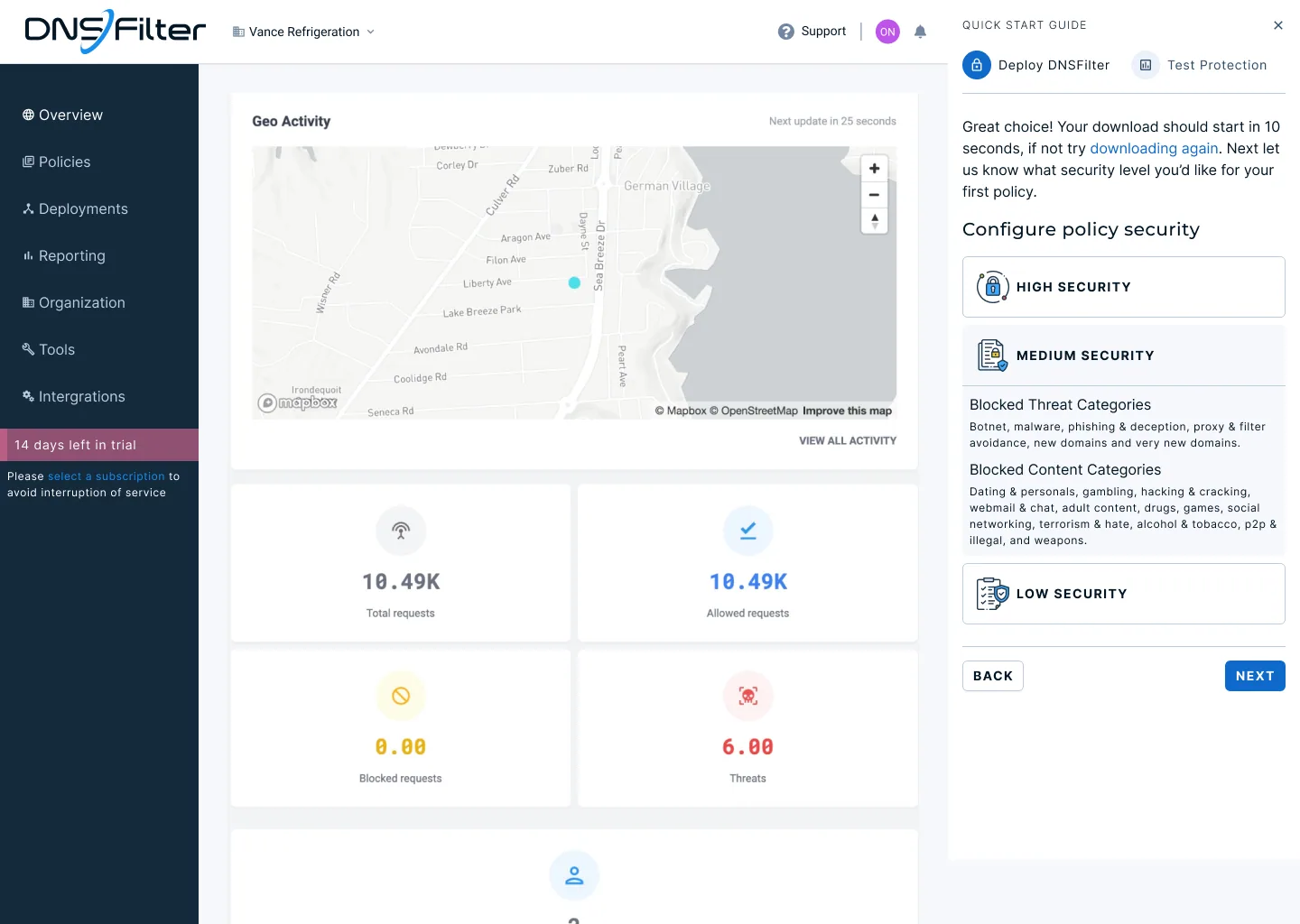Click the Reporting bar chart icon

[x=29, y=255]
